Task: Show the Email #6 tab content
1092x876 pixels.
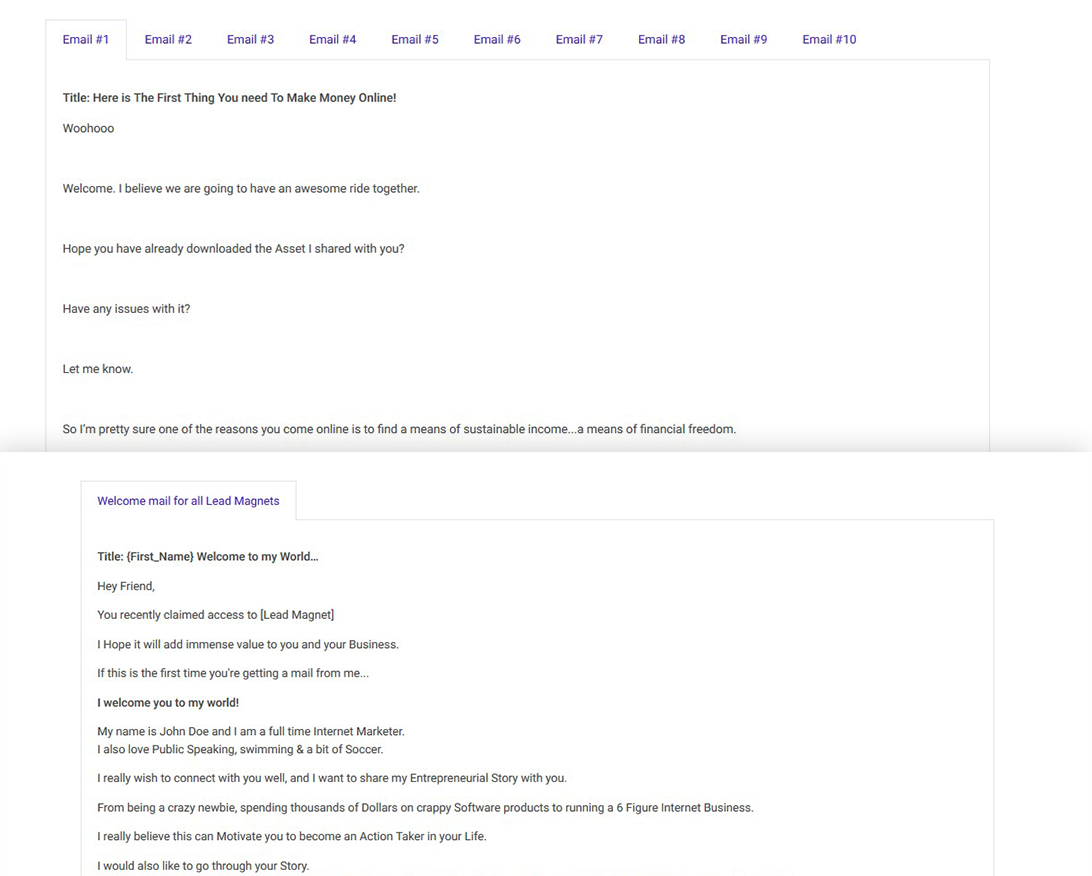Action: [497, 40]
